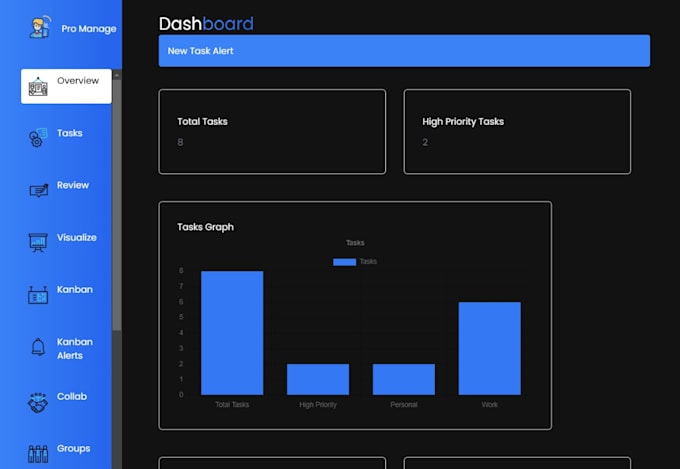Image resolution: width=680 pixels, height=469 pixels.
Task: Open the Overview menu item
Action: coord(66,86)
